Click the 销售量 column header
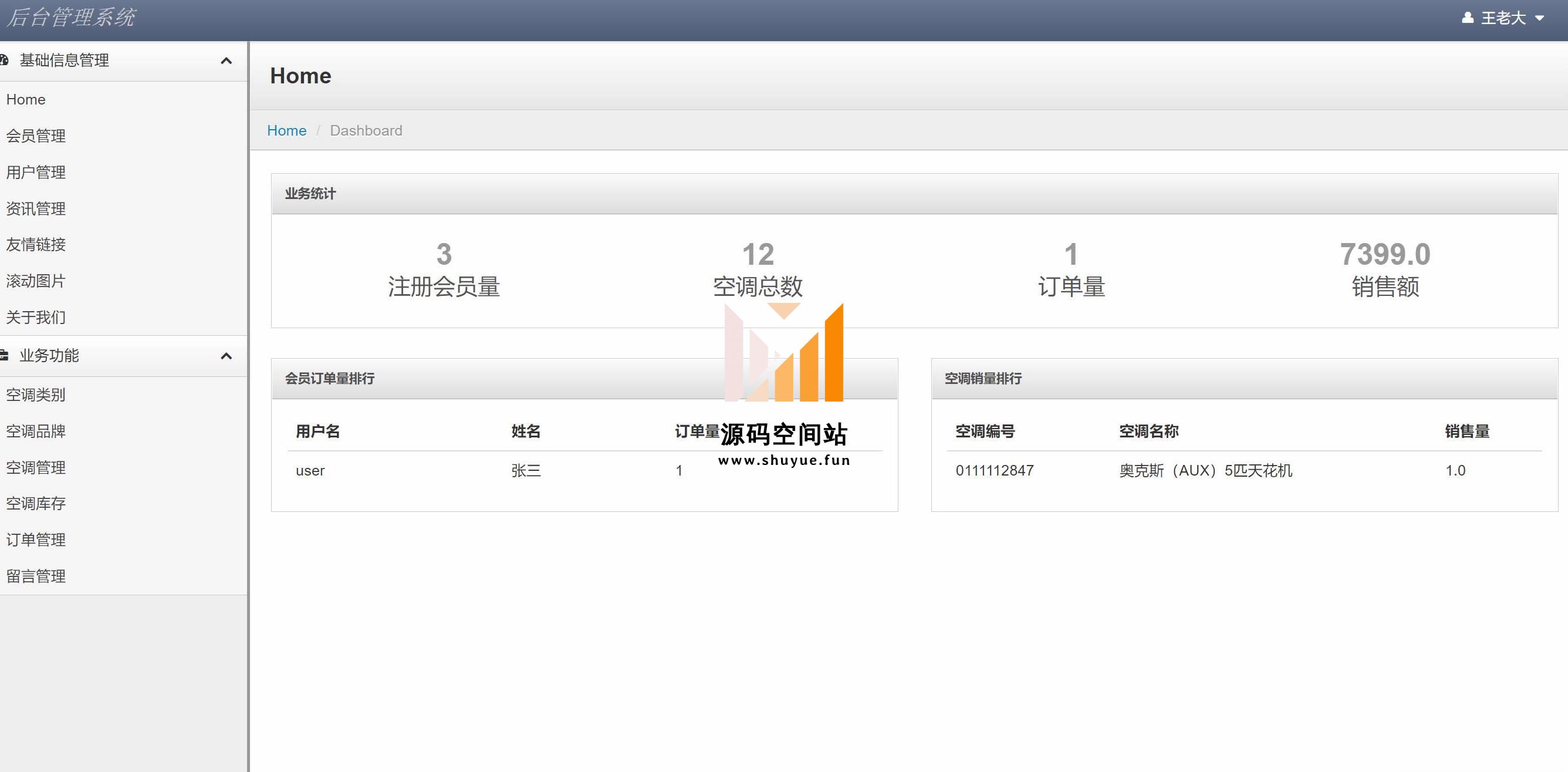The width and height of the screenshot is (1568, 772). pos(1468,431)
